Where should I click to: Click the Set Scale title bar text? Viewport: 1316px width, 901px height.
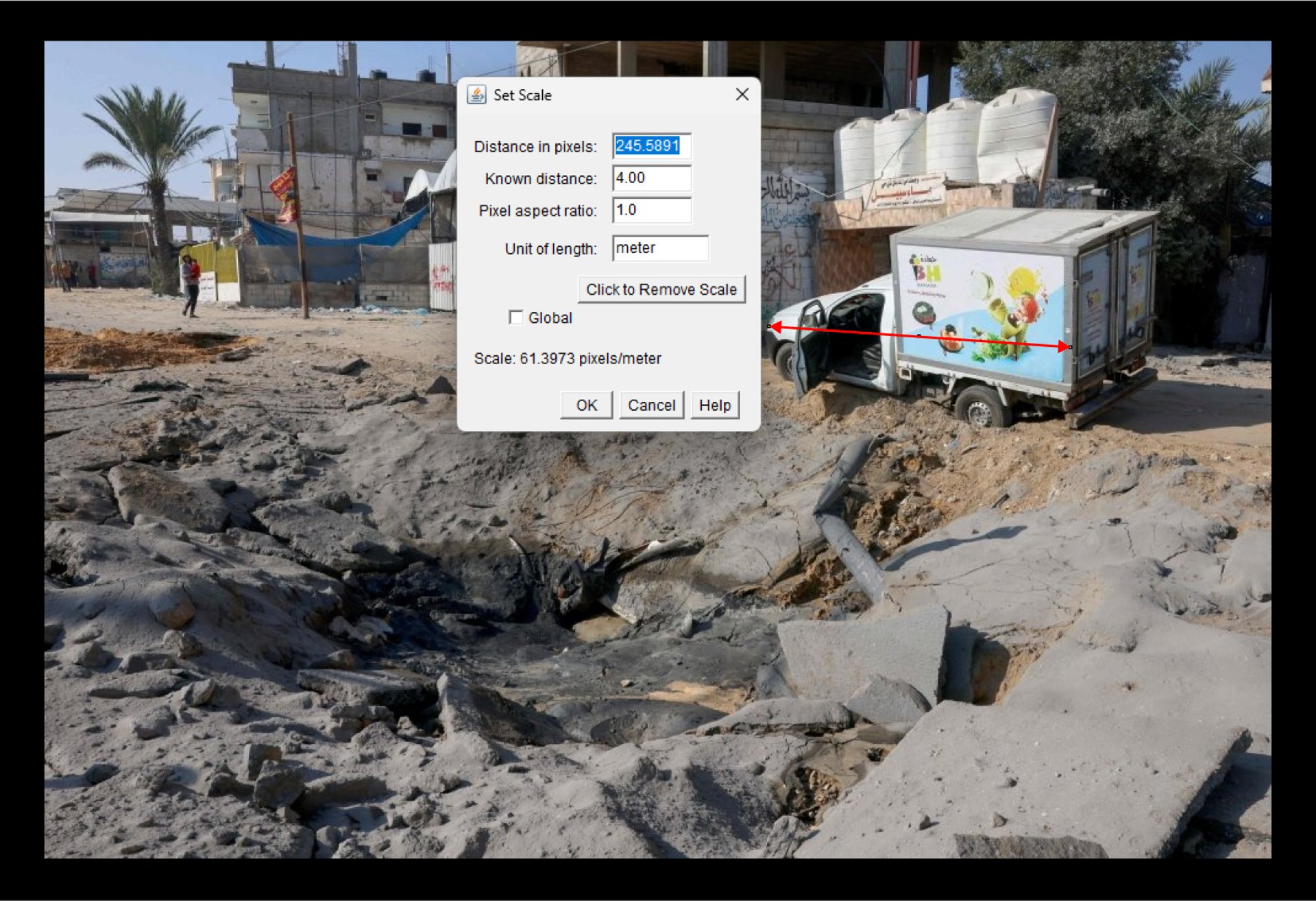(x=522, y=95)
